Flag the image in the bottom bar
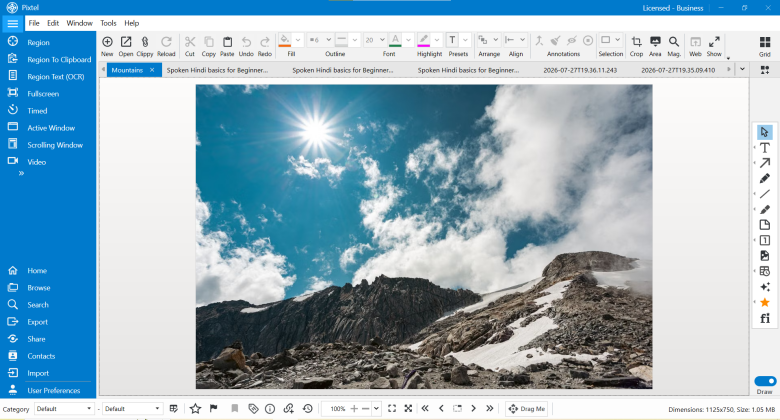Viewport: 780px width, 420px height. coord(213,409)
